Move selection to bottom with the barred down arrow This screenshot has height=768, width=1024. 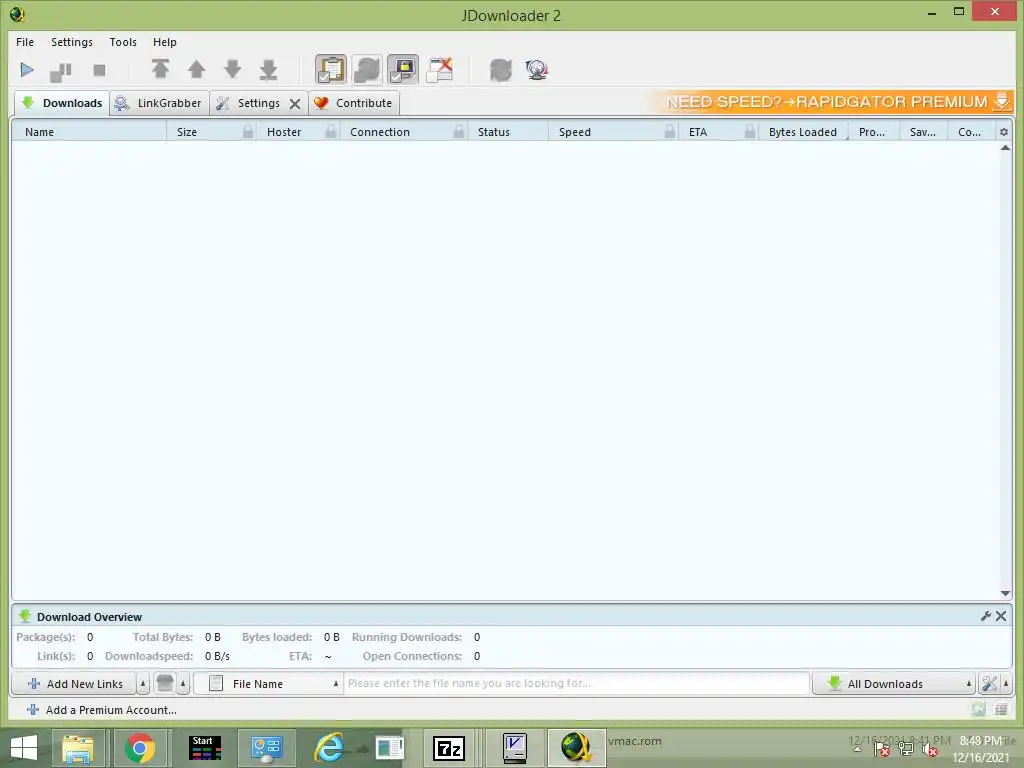[x=268, y=70]
